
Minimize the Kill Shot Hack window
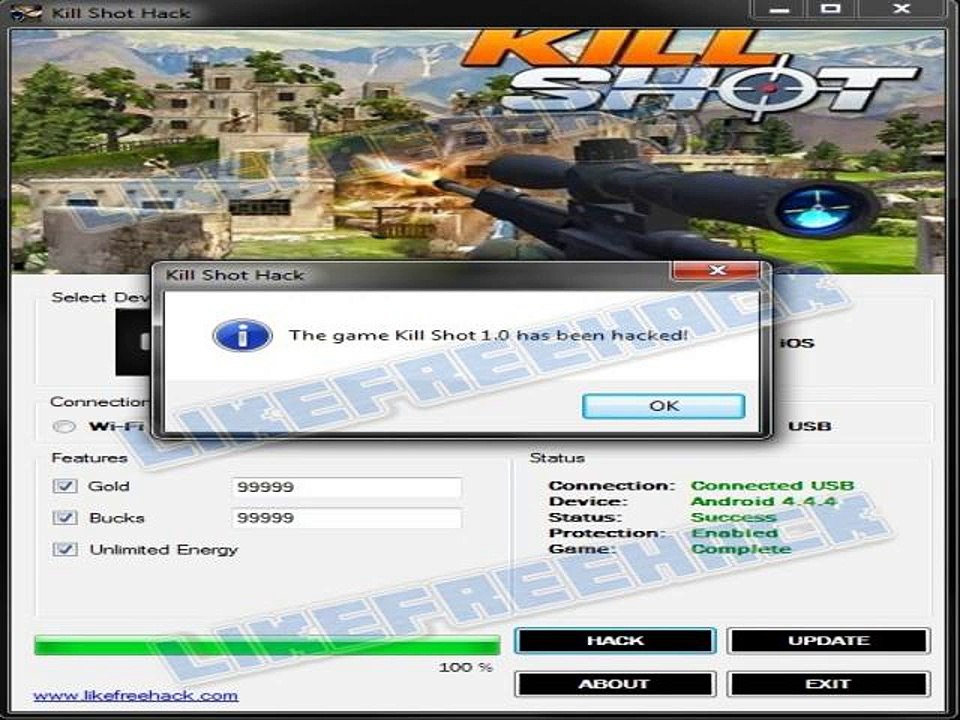[779, 9]
